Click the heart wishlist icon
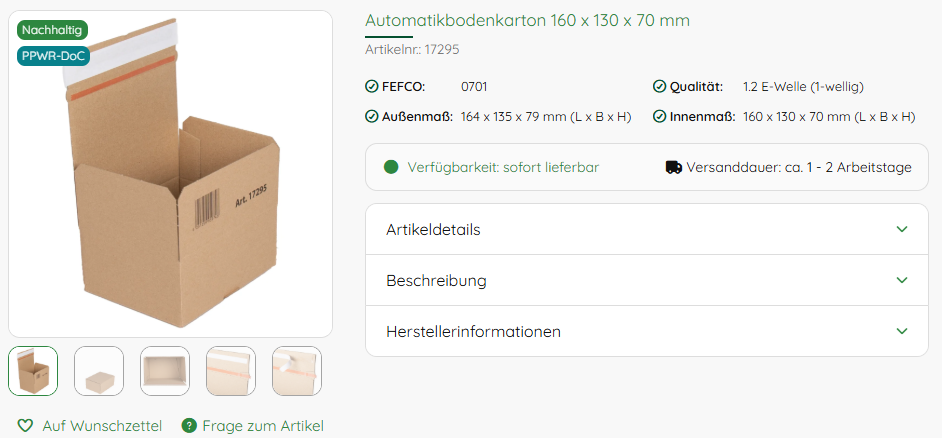 [25, 426]
